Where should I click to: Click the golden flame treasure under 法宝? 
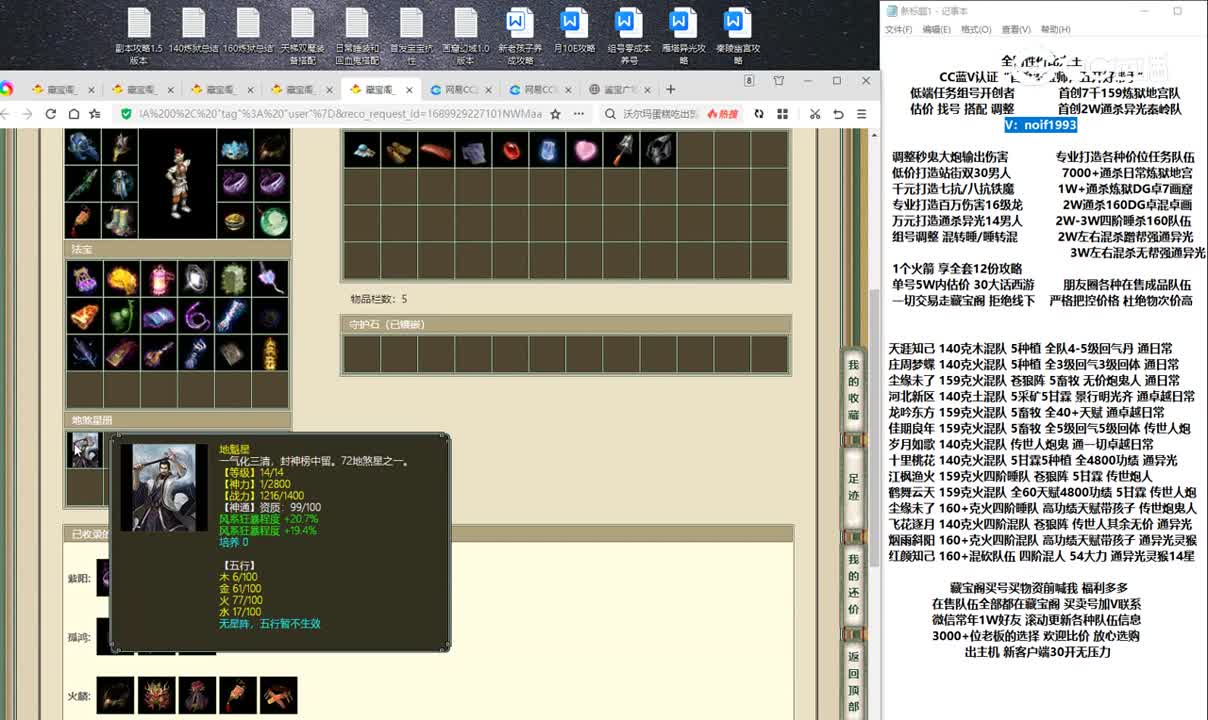121,278
